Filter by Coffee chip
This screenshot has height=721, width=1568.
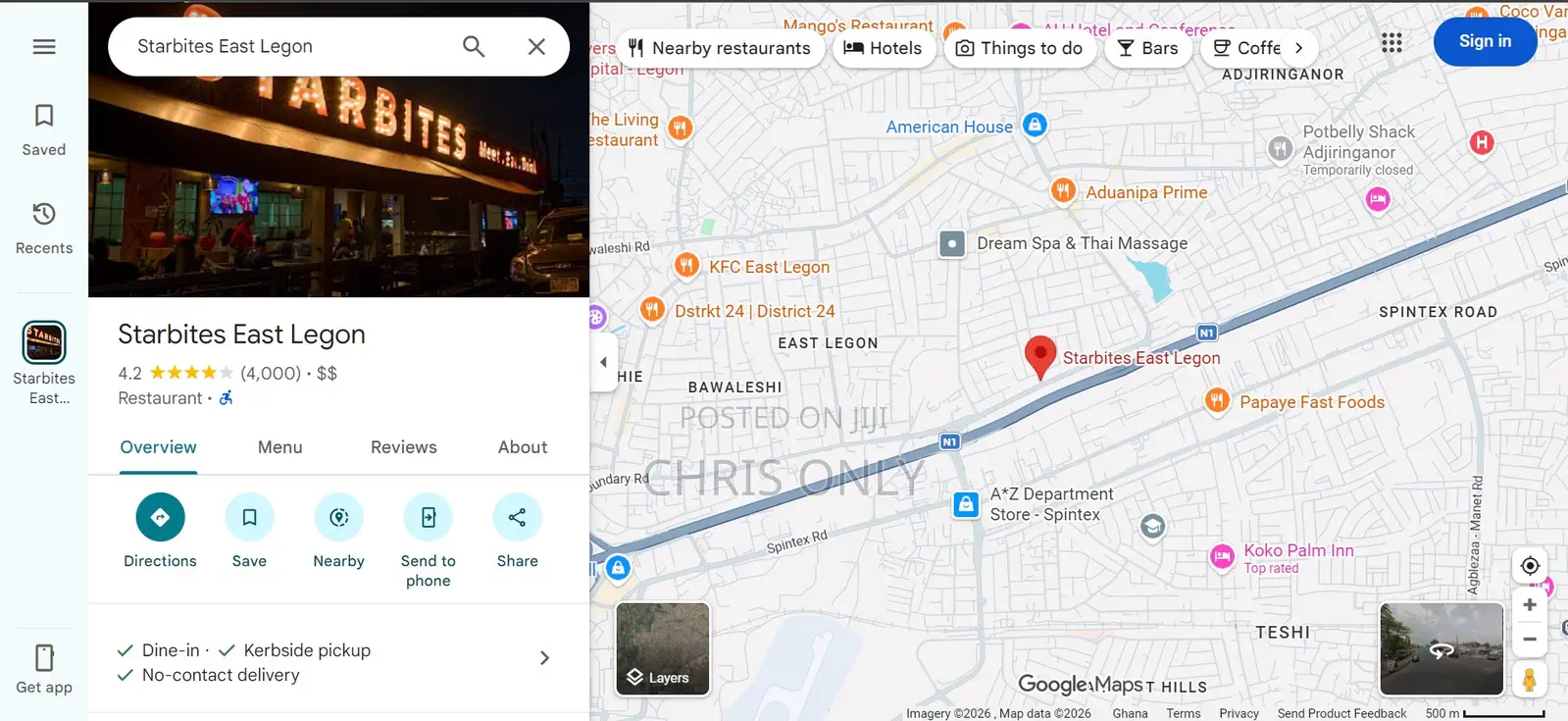pyautogui.click(x=1245, y=48)
